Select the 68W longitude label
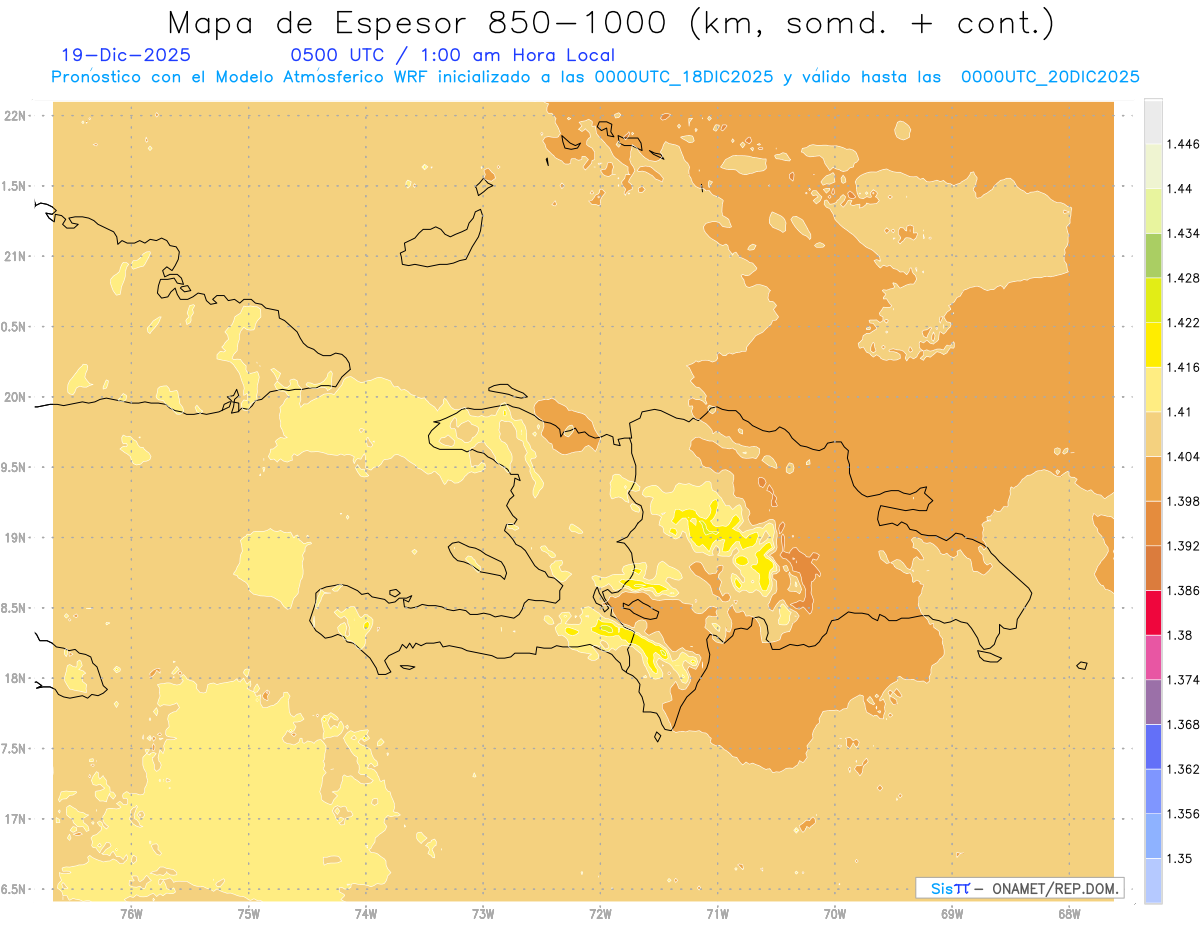This screenshot has width=1200, height=927. pyautogui.click(x=1069, y=913)
